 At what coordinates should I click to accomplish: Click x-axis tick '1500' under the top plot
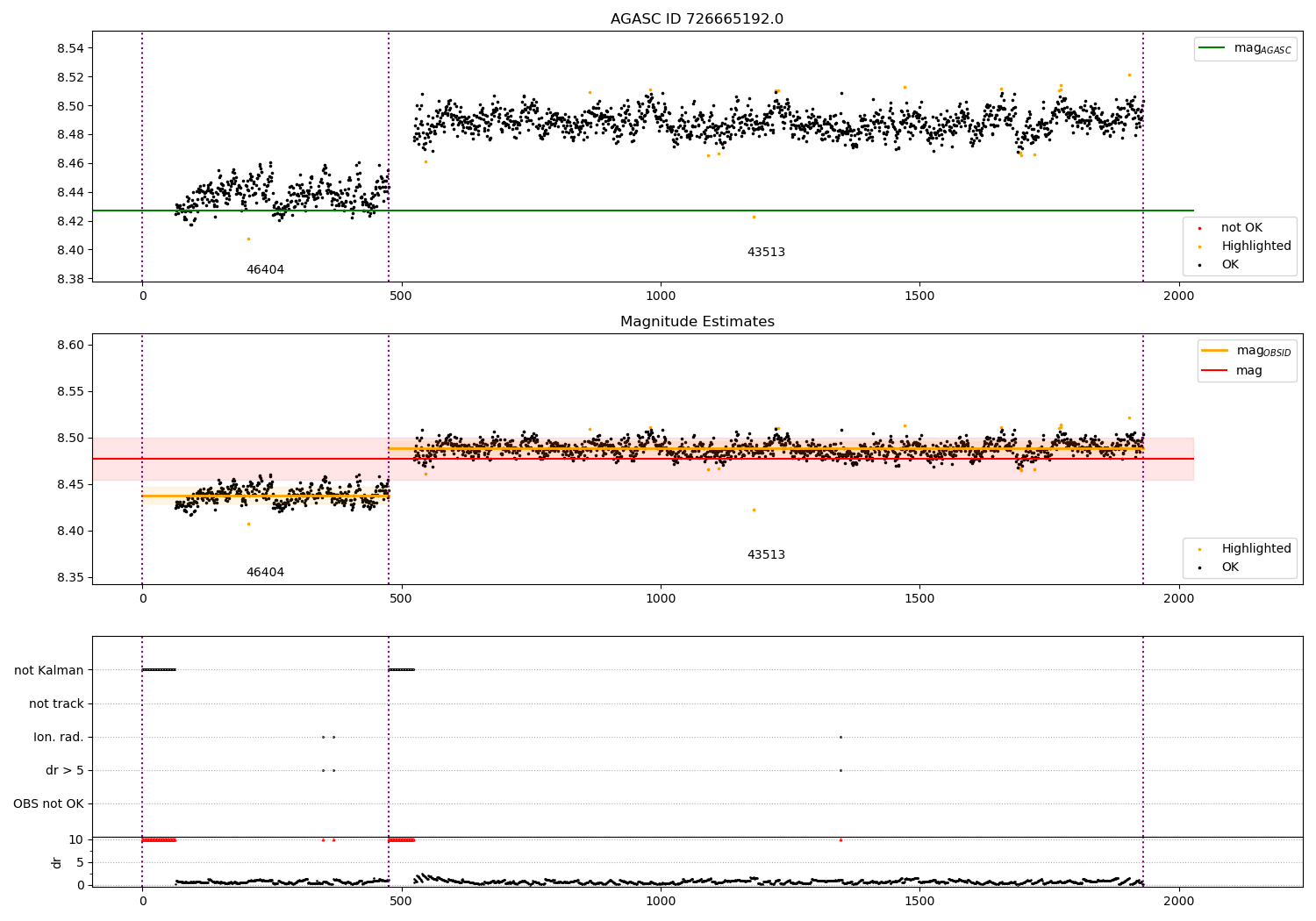(x=919, y=296)
